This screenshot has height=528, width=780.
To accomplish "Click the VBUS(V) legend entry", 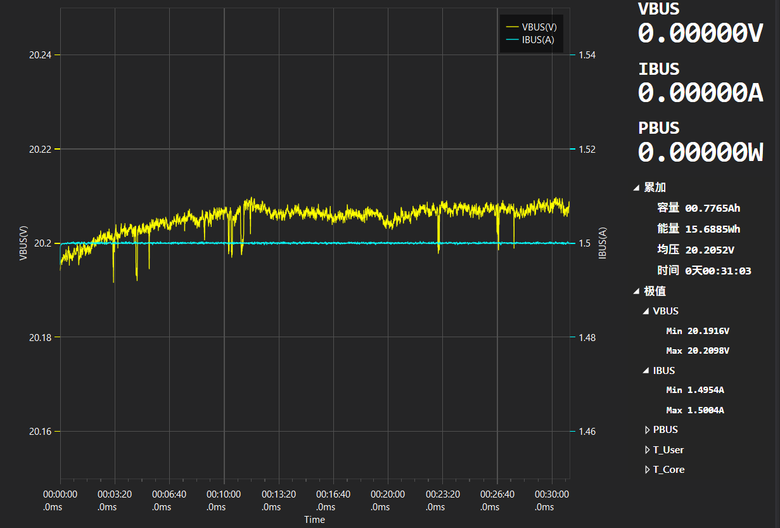I will (x=531, y=27).
